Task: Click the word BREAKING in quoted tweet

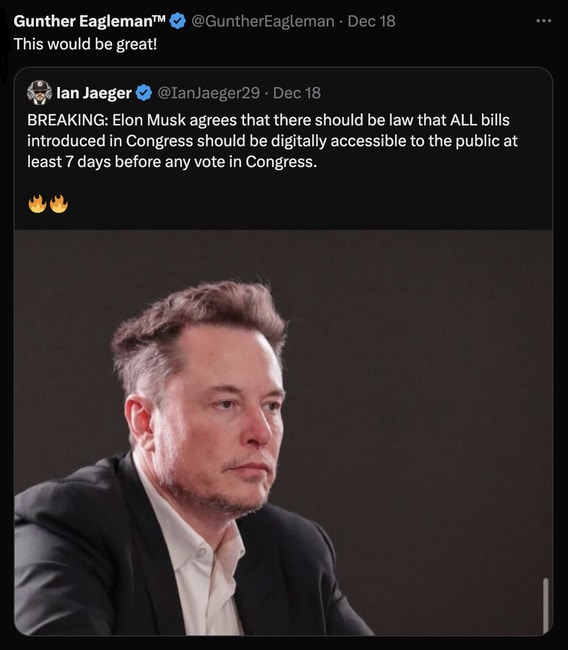Action: click(68, 120)
